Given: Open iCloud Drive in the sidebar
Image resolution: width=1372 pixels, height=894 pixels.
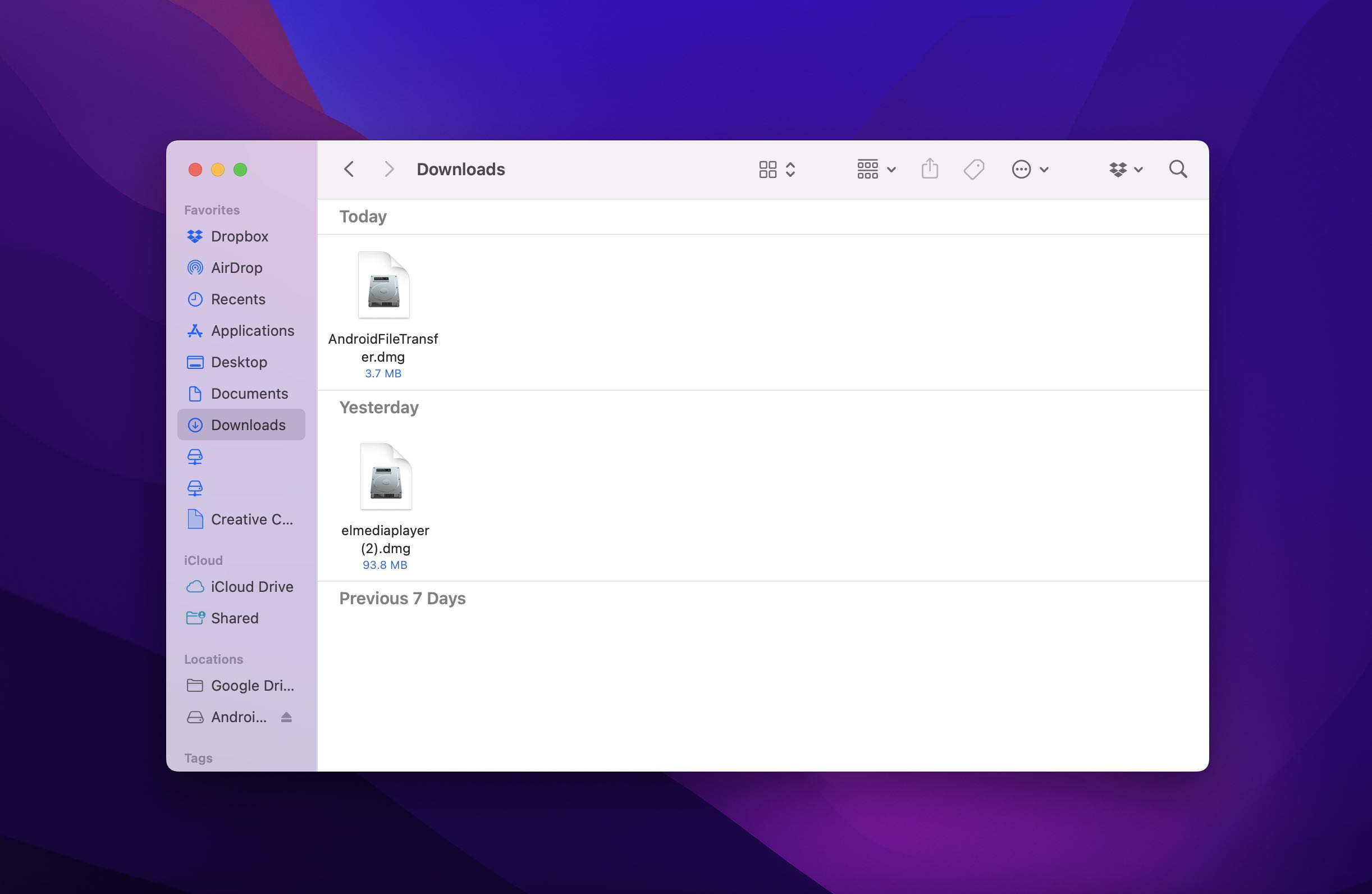Looking at the screenshot, I should 241,587.
